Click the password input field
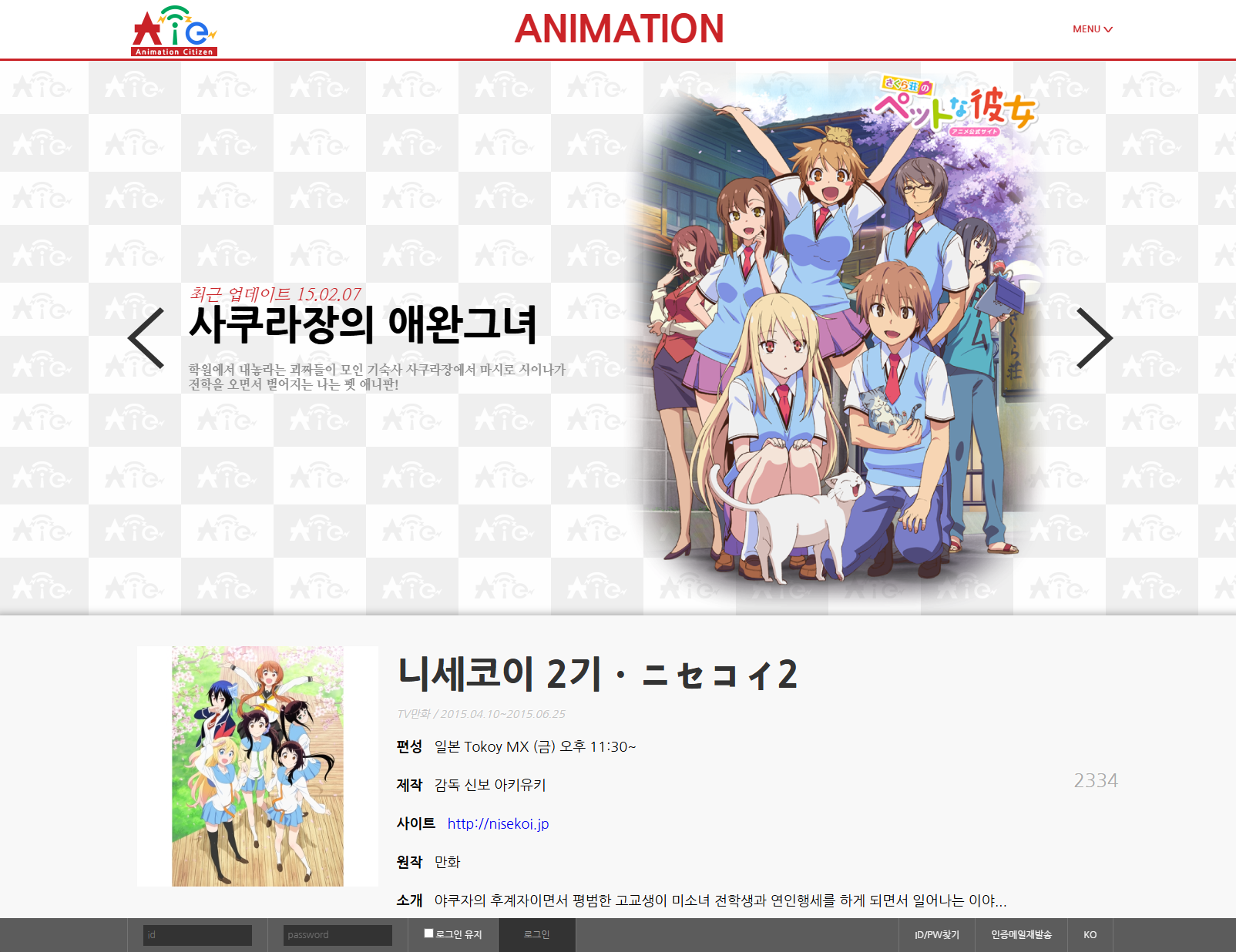The height and width of the screenshot is (952, 1236). pyautogui.click(x=338, y=935)
